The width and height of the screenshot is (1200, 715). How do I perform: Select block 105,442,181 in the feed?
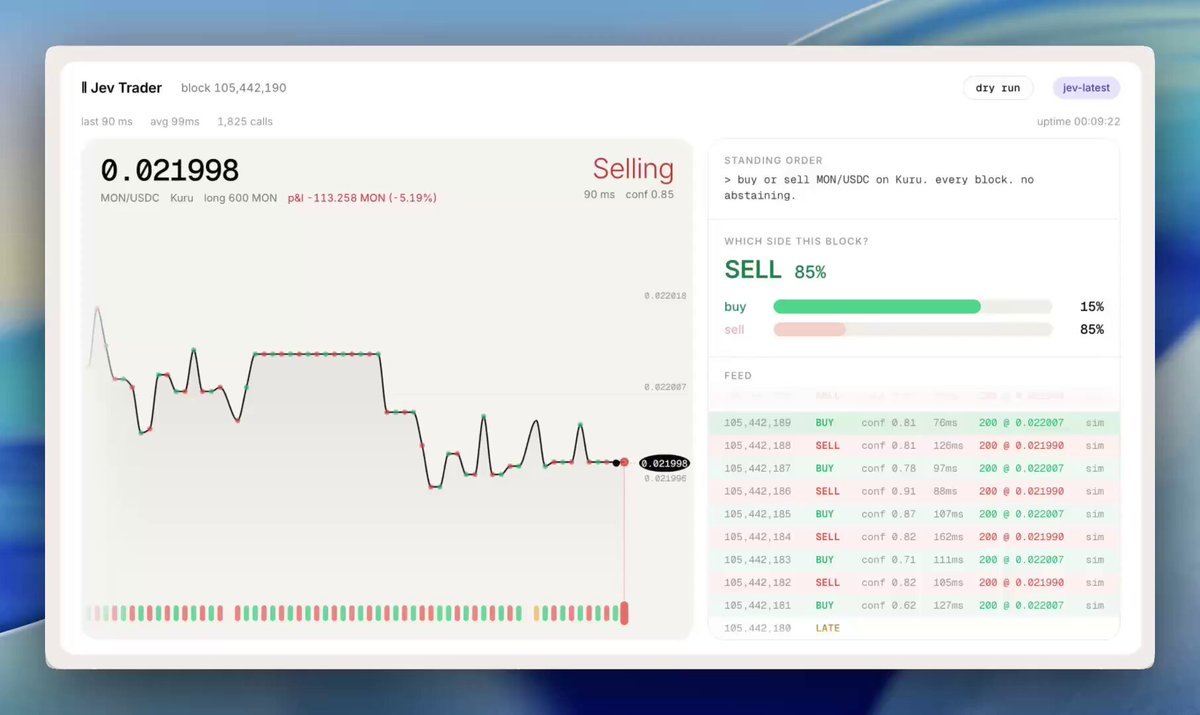[x=913, y=605]
